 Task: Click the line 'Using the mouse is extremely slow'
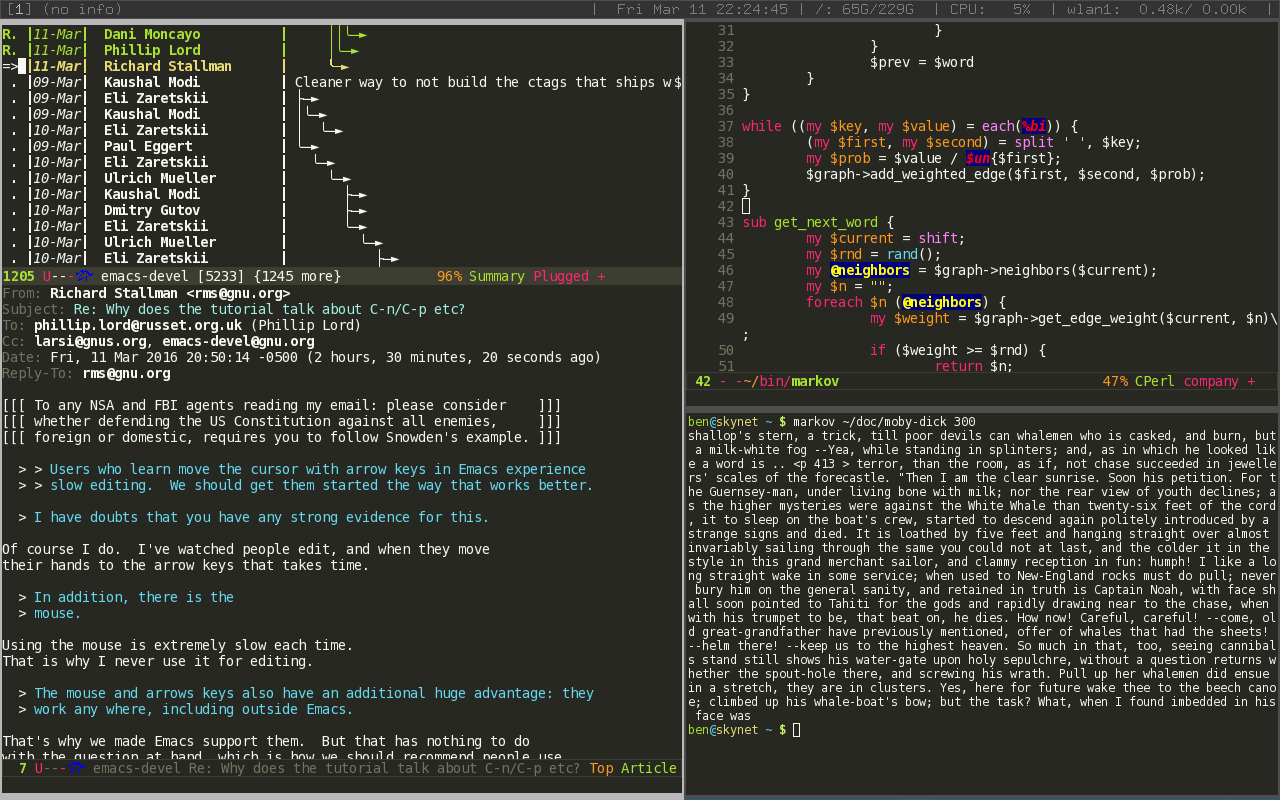click(177, 645)
